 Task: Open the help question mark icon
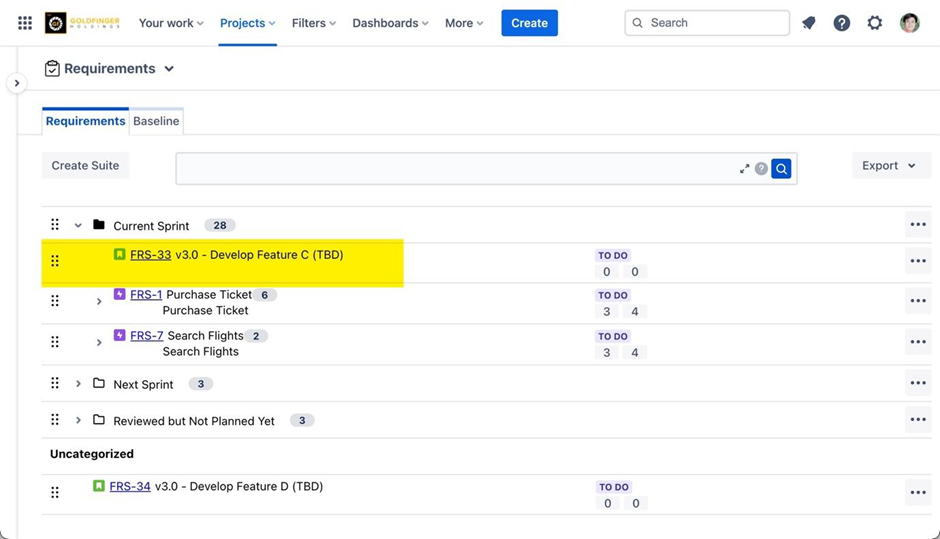click(842, 23)
